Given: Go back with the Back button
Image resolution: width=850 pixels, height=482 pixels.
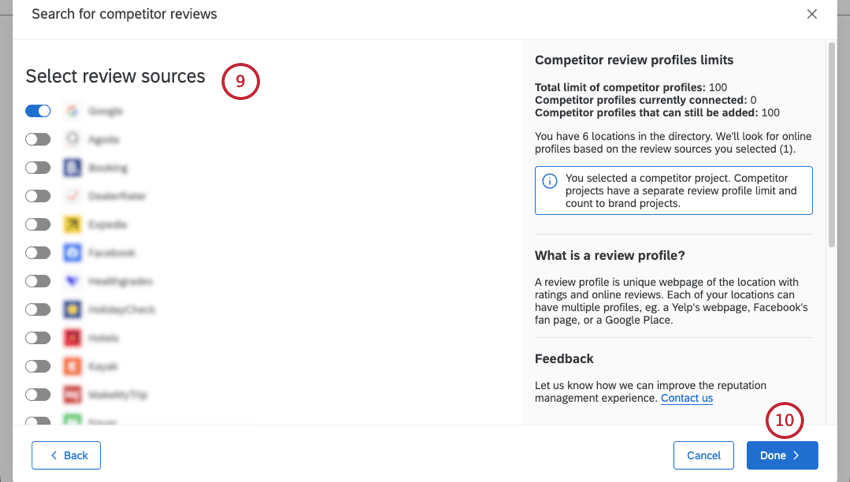Looking at the screenshot, I should (66, 456).
